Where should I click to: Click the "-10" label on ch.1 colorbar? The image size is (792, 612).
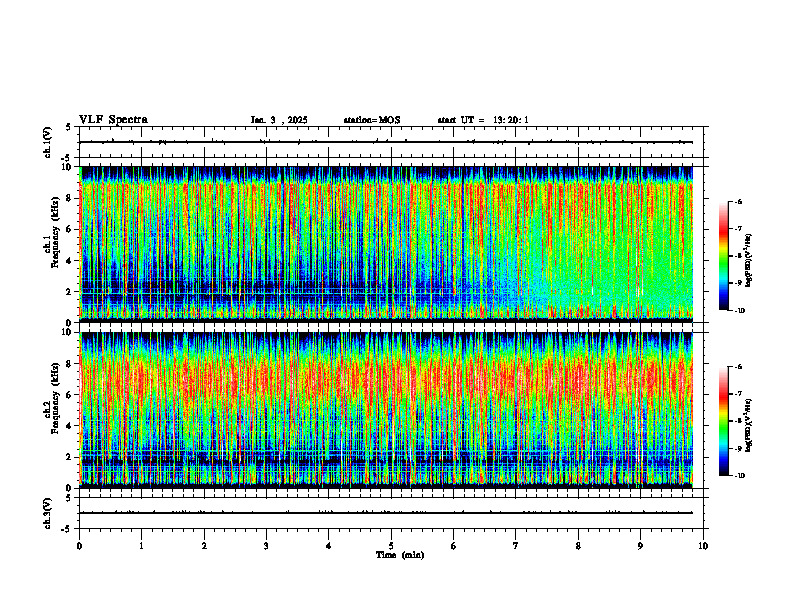click(740, 311)
